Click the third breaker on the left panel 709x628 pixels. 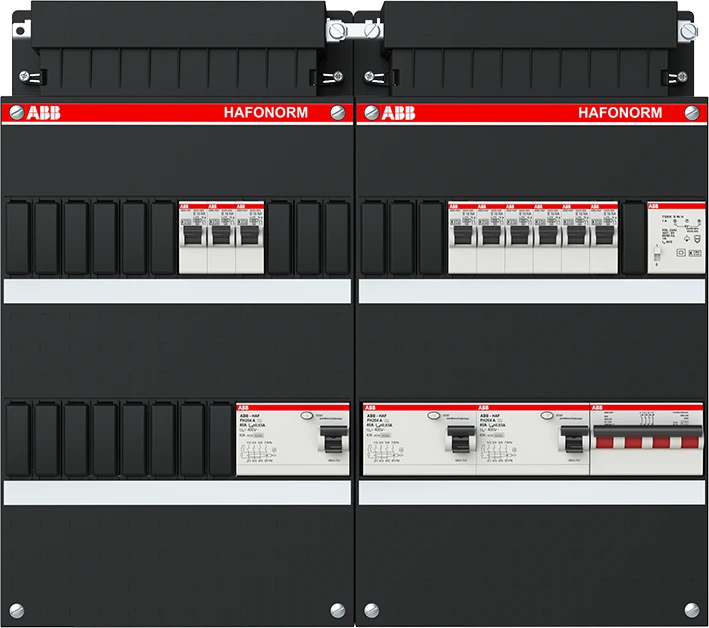click(249, 238)
